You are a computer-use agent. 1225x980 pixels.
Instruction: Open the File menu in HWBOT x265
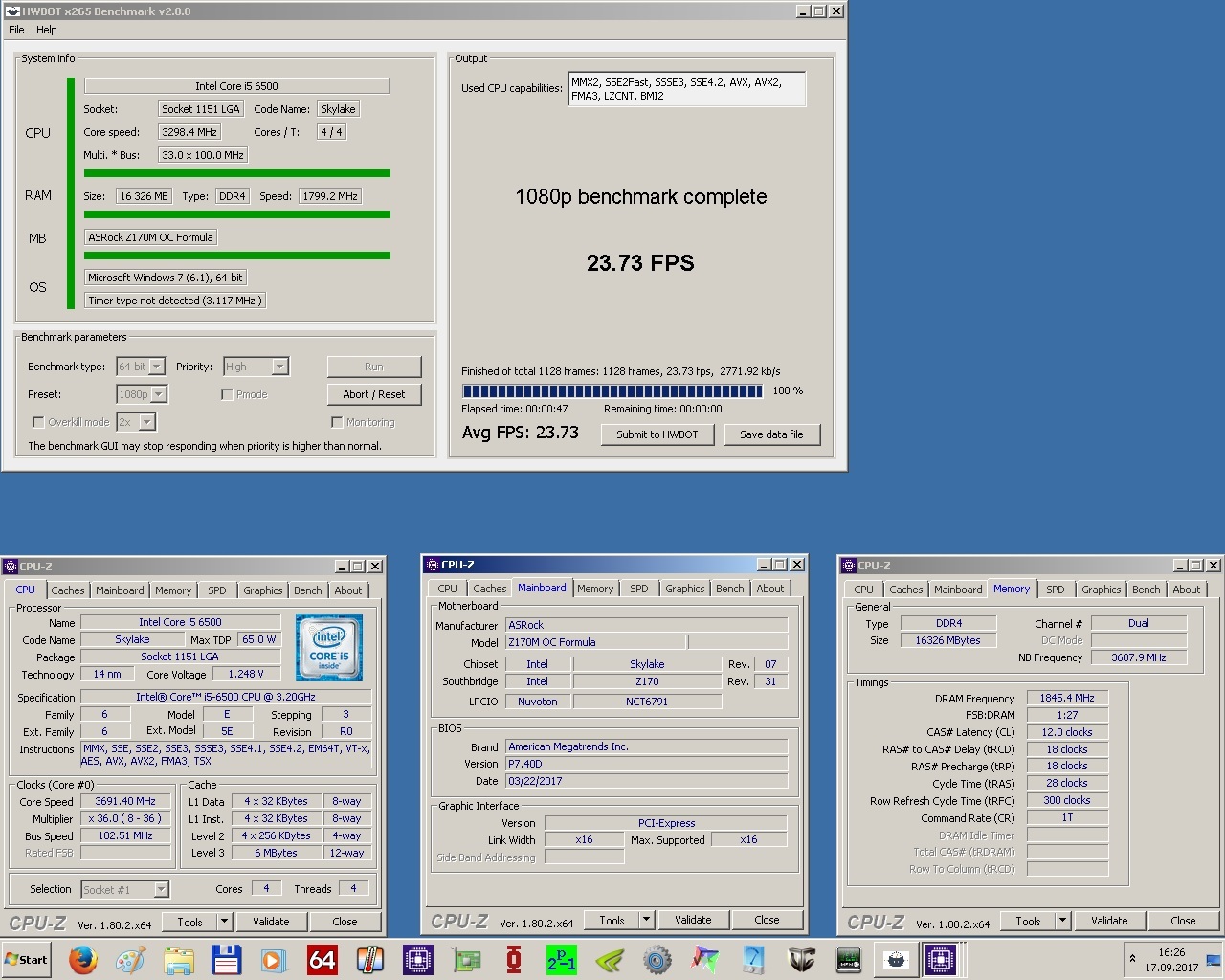[x=16, y=30]
